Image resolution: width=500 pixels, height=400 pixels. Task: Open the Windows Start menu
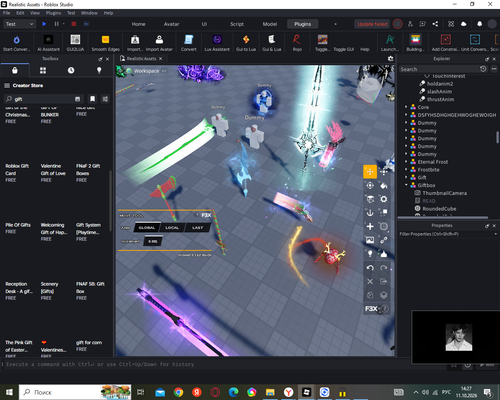[9, 392]
